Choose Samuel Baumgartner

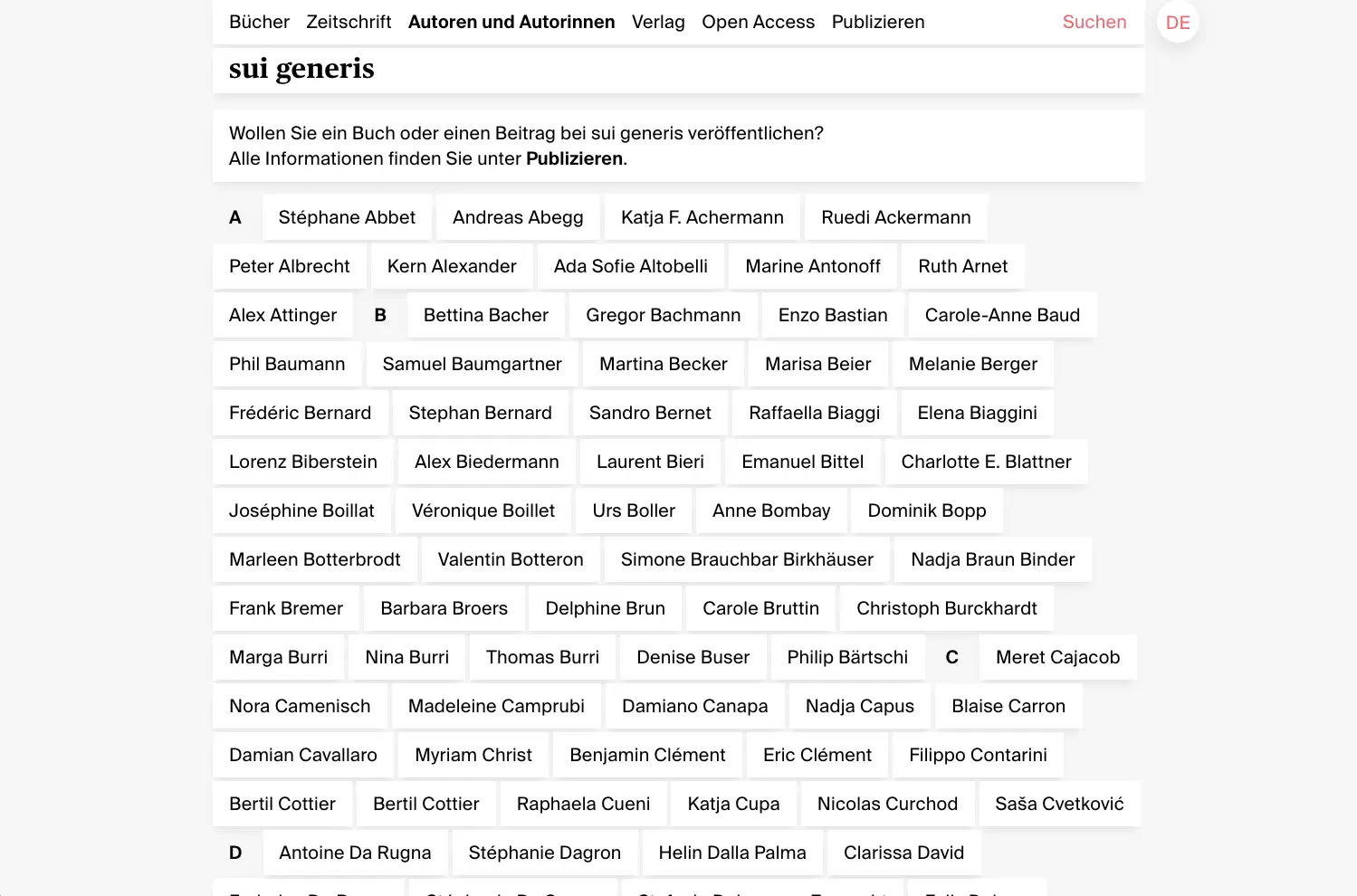coord(473,364)
